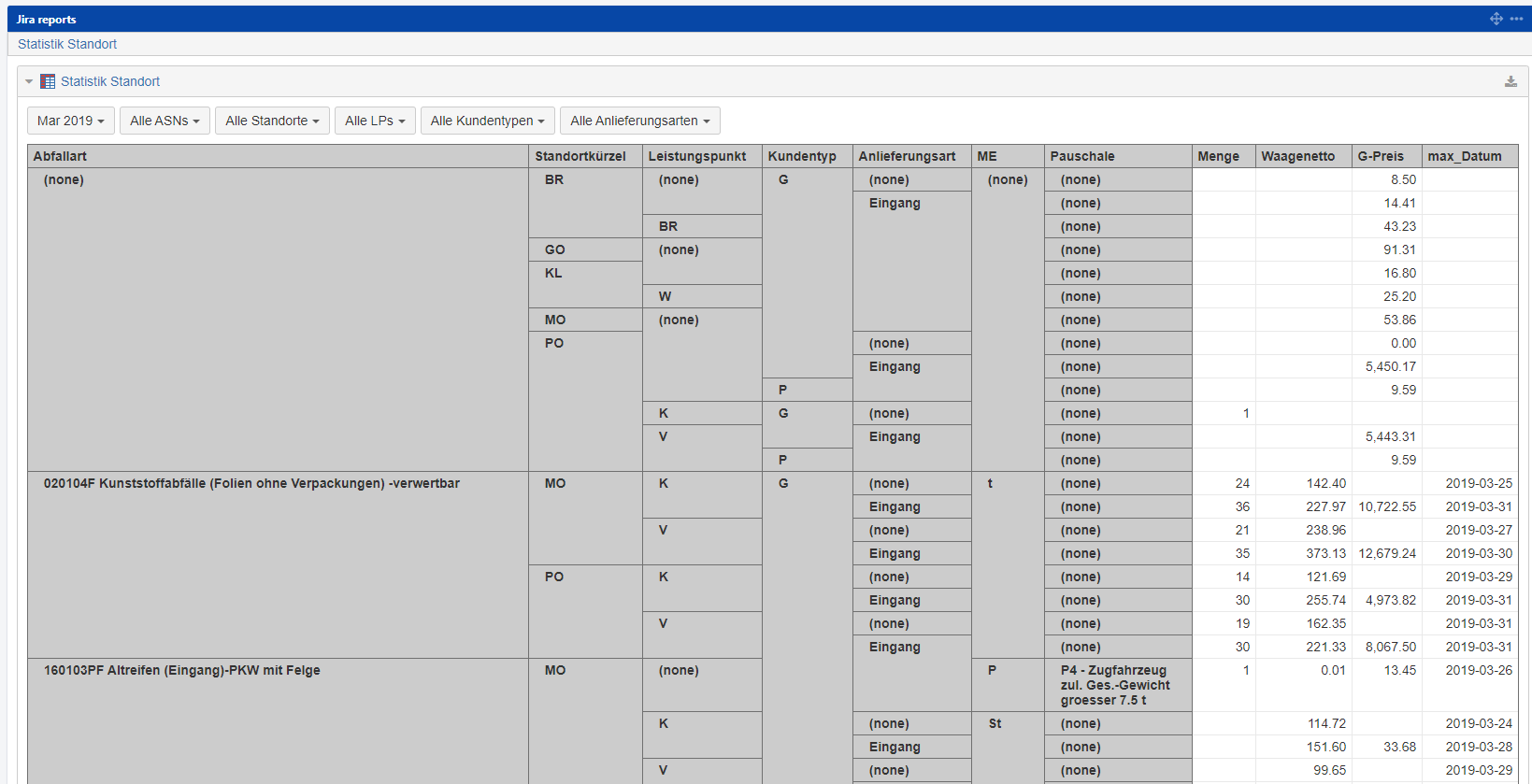Click the G-Preis value 8,067.50
This screenshot has height=784, width=1532.
[x=1390, y=647]
